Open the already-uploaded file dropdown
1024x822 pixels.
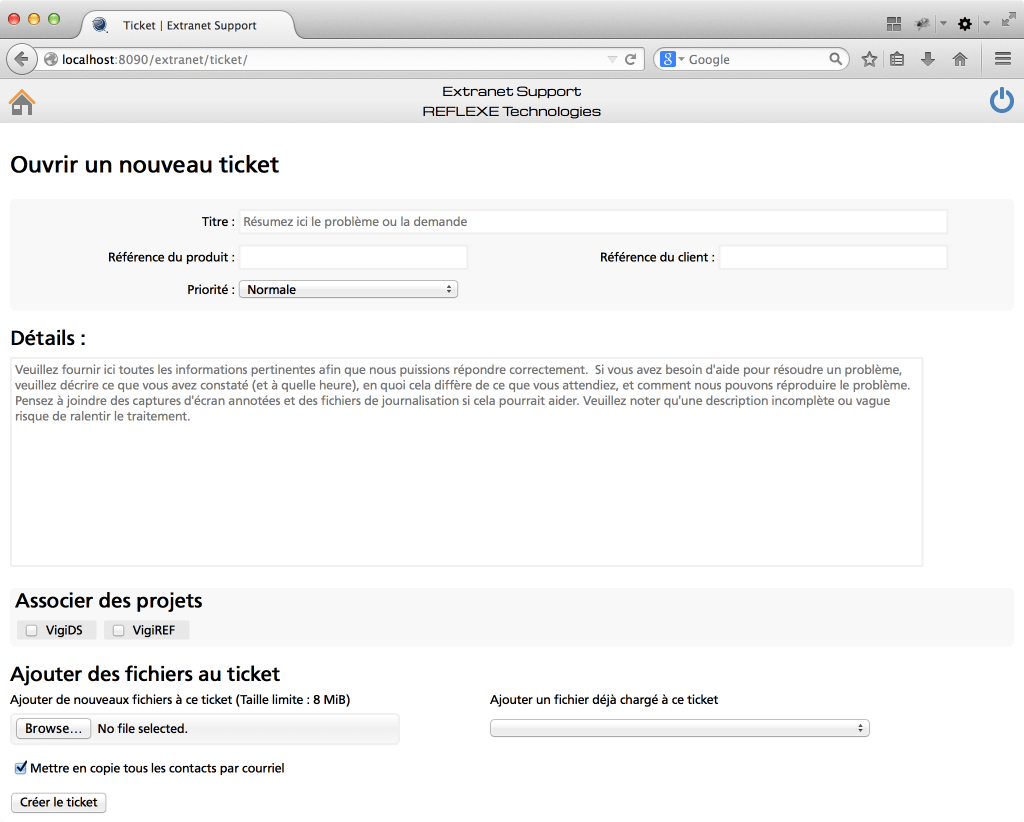click(679, 728)
